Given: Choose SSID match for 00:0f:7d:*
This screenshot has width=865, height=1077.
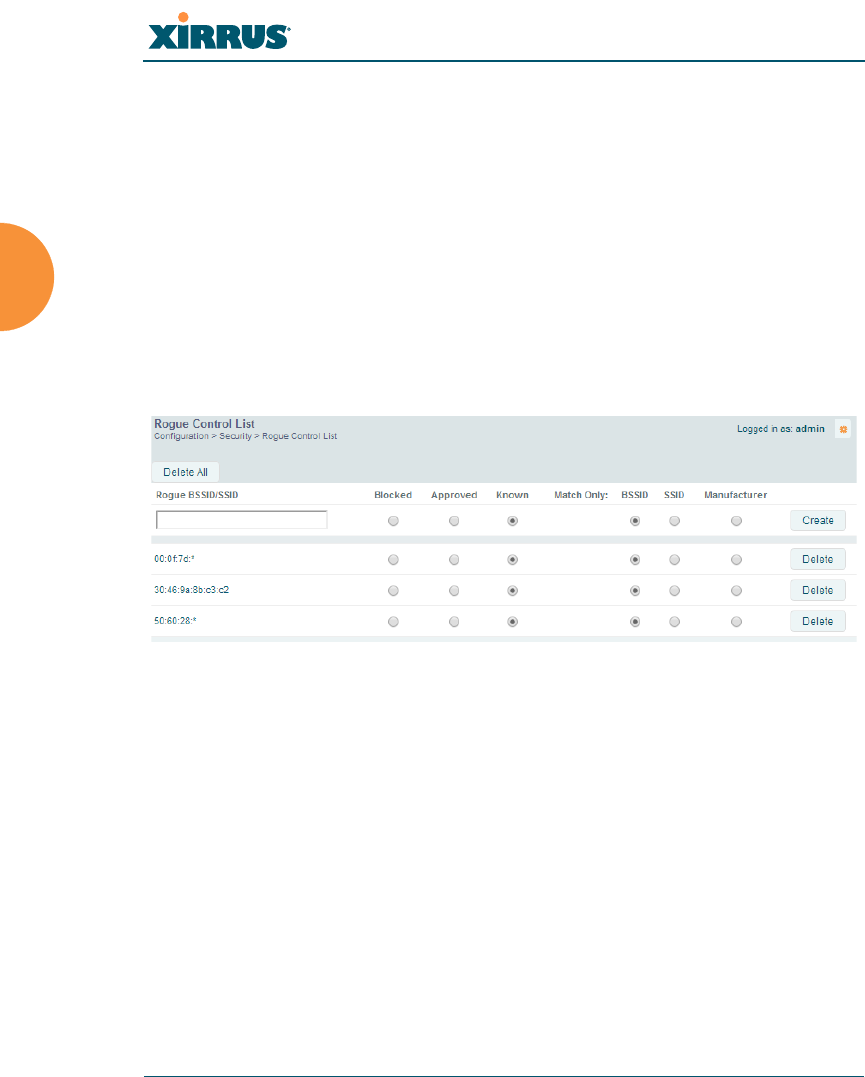Looking at the screenshot, I should tap(675, 560).
